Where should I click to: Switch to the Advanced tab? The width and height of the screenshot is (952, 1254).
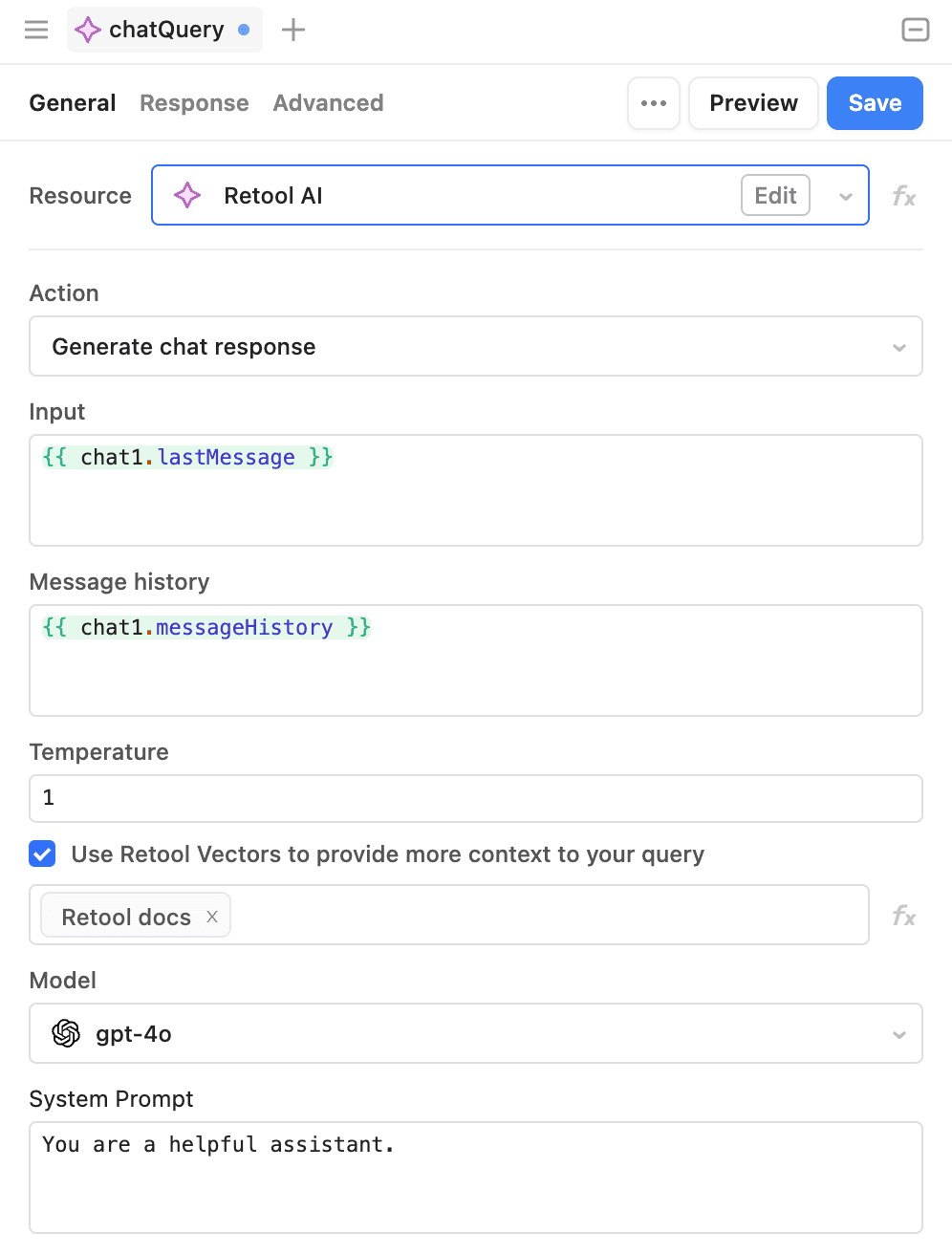pyautogui.click(x=328, y=103)
